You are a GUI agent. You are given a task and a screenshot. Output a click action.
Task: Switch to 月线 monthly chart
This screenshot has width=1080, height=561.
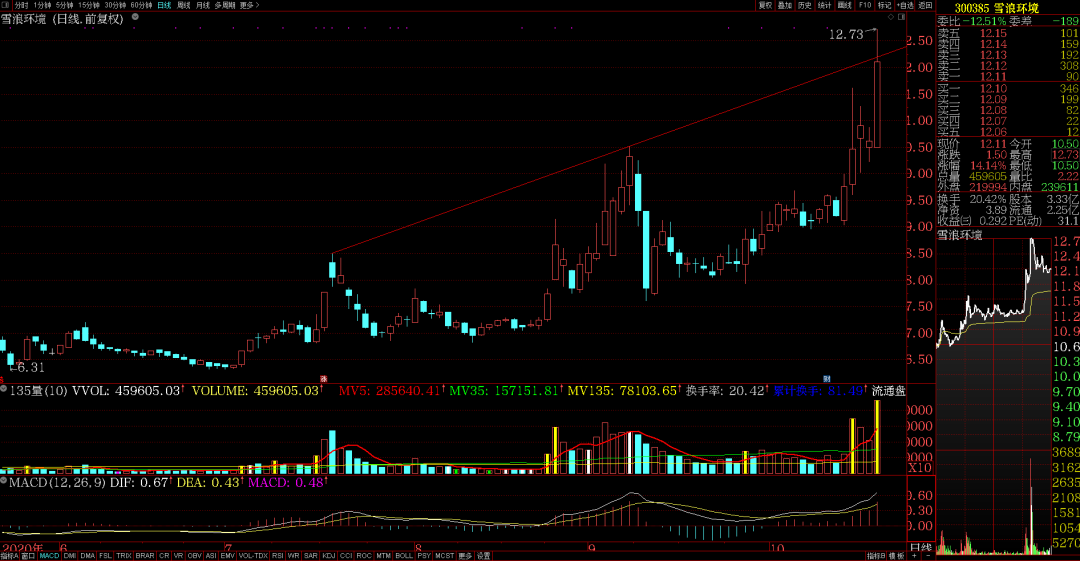tap(202, 5)
